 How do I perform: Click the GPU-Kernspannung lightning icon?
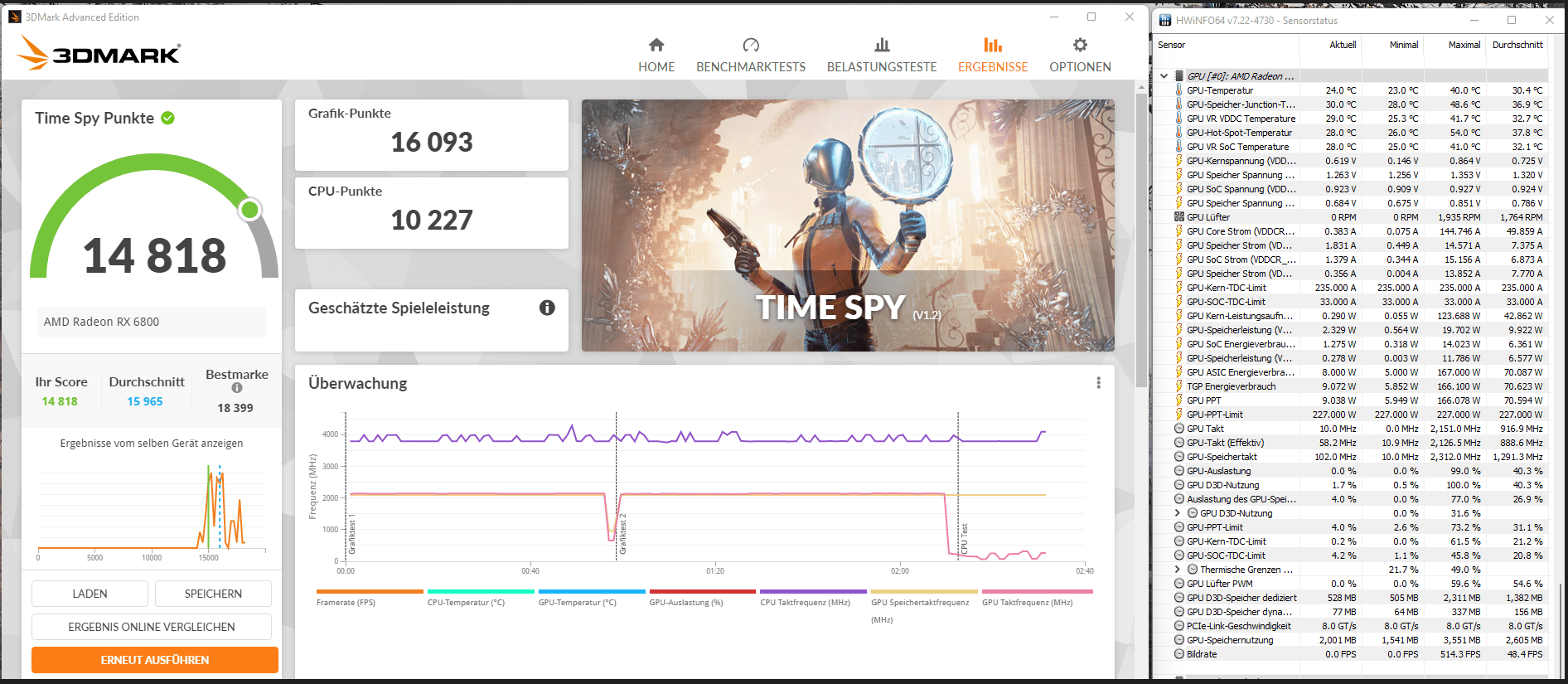pyautogui.click(x=1179, y=161)
